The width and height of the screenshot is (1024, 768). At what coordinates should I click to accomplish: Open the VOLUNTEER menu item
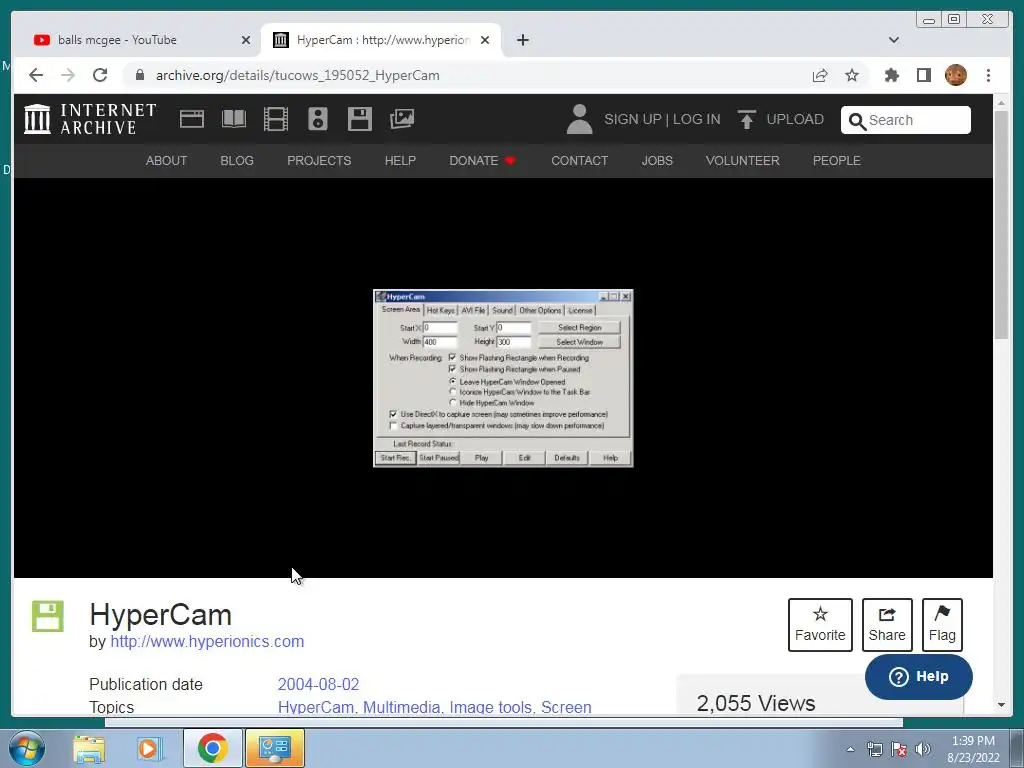[x=743, y=161]
